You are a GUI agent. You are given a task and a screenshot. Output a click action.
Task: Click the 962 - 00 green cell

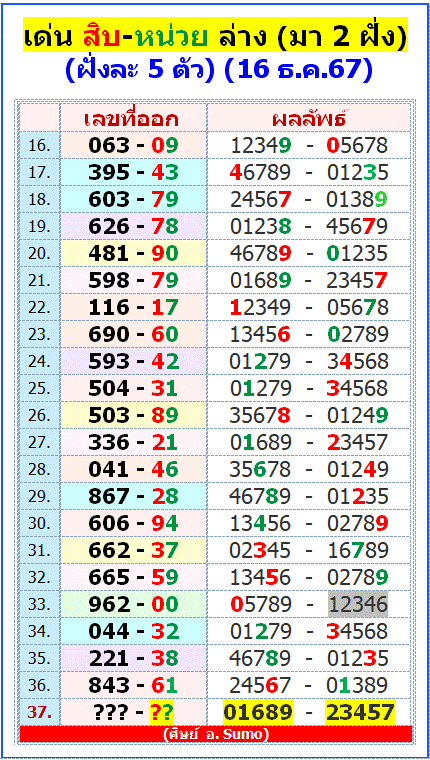pos(134,604)
